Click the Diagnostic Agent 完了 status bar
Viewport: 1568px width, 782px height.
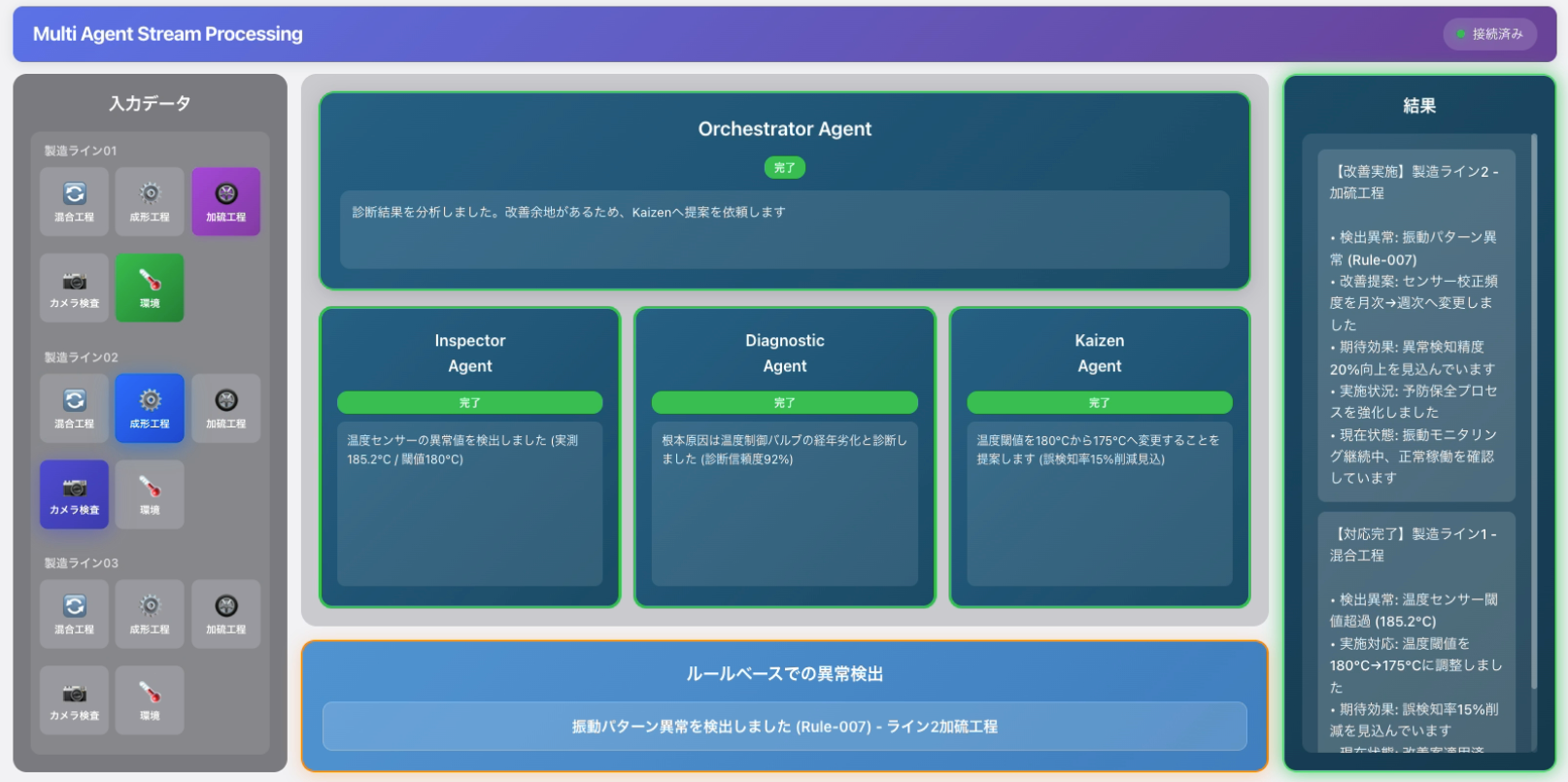pos(785,402)
